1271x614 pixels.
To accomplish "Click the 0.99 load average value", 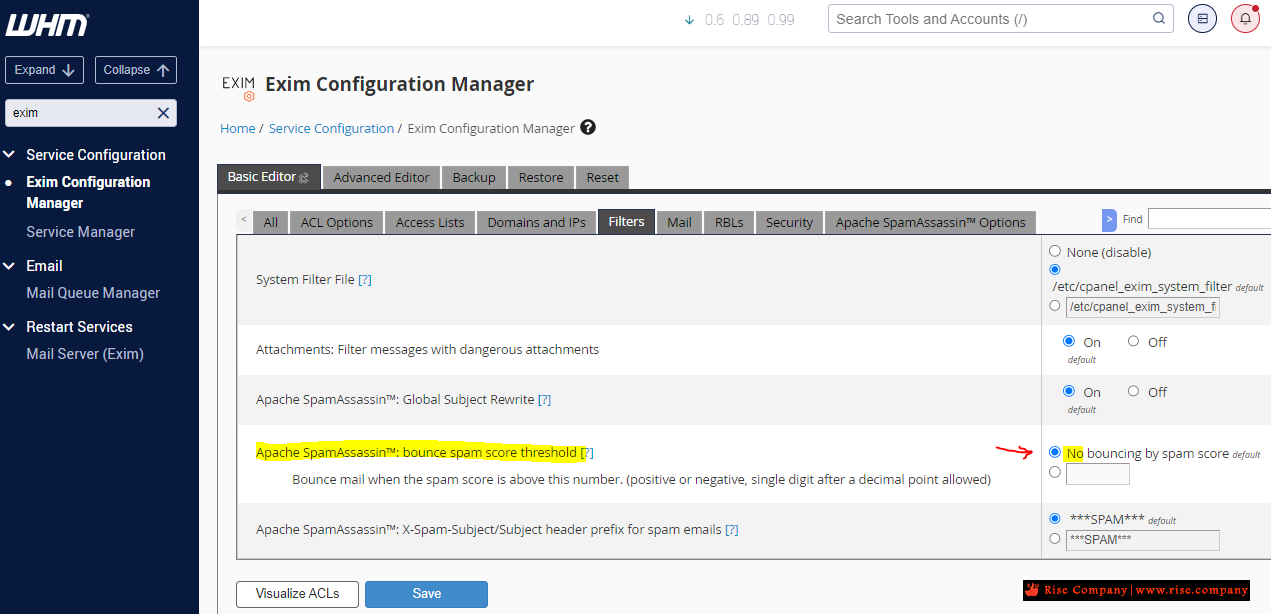I will pos(781,20).
